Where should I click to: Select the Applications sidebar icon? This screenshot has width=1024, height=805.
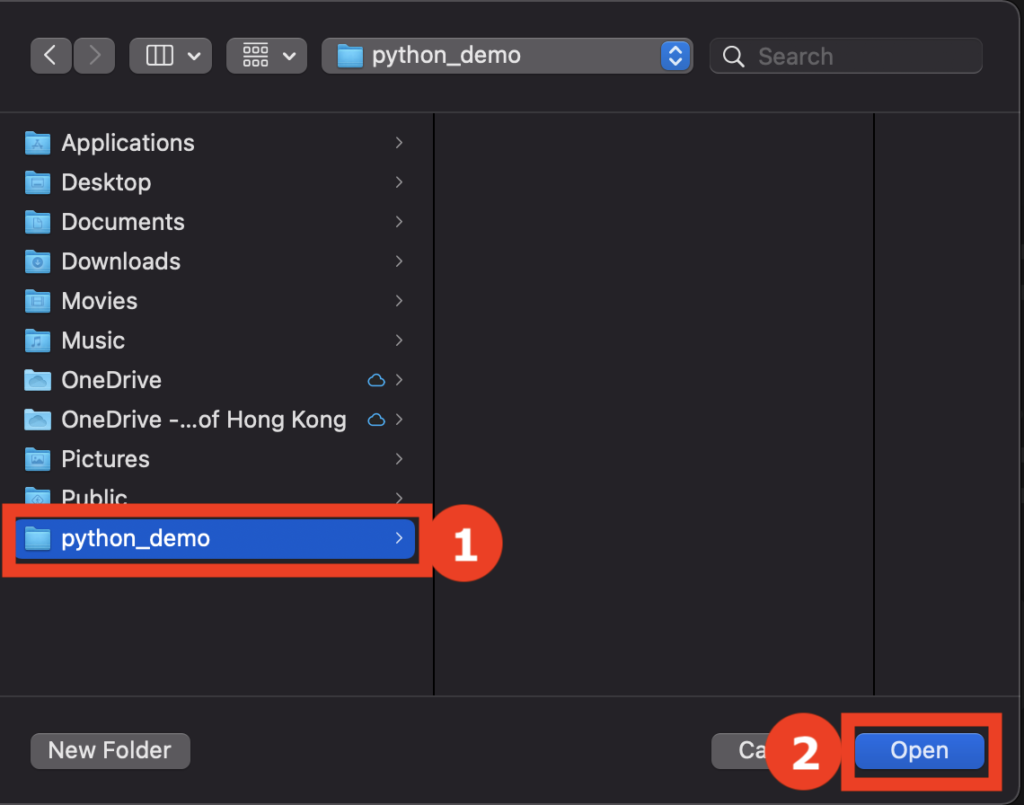(x=37, y=143)
